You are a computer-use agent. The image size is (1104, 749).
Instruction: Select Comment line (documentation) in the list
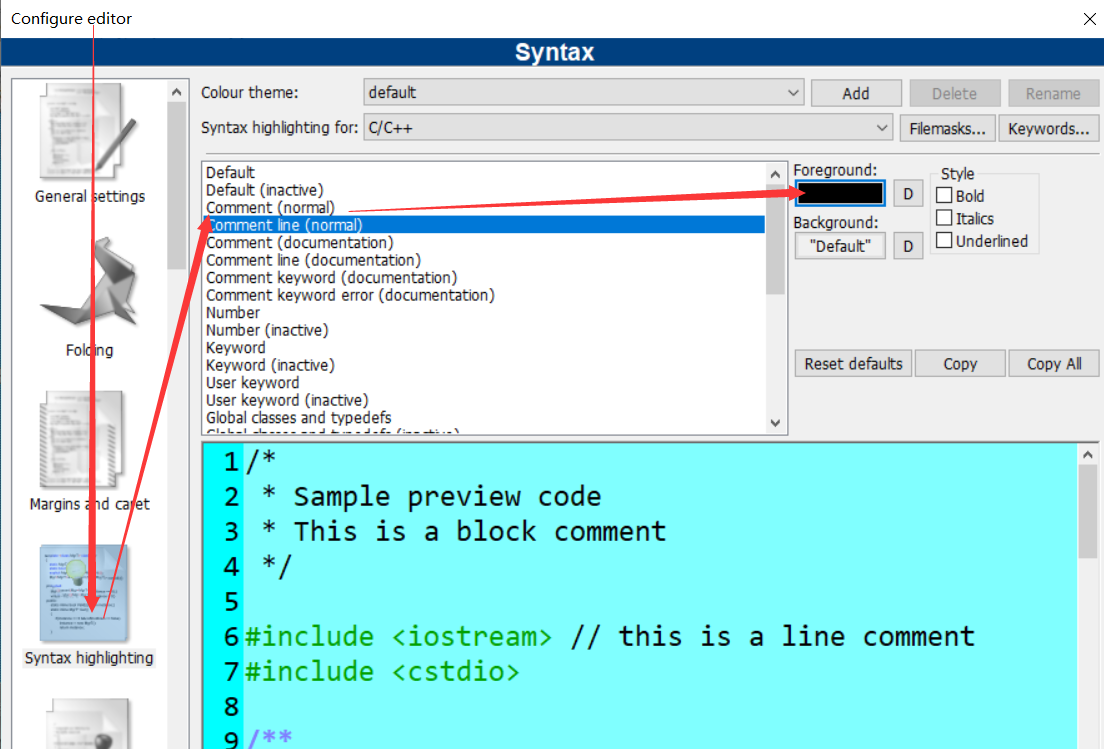click(484, 260)
